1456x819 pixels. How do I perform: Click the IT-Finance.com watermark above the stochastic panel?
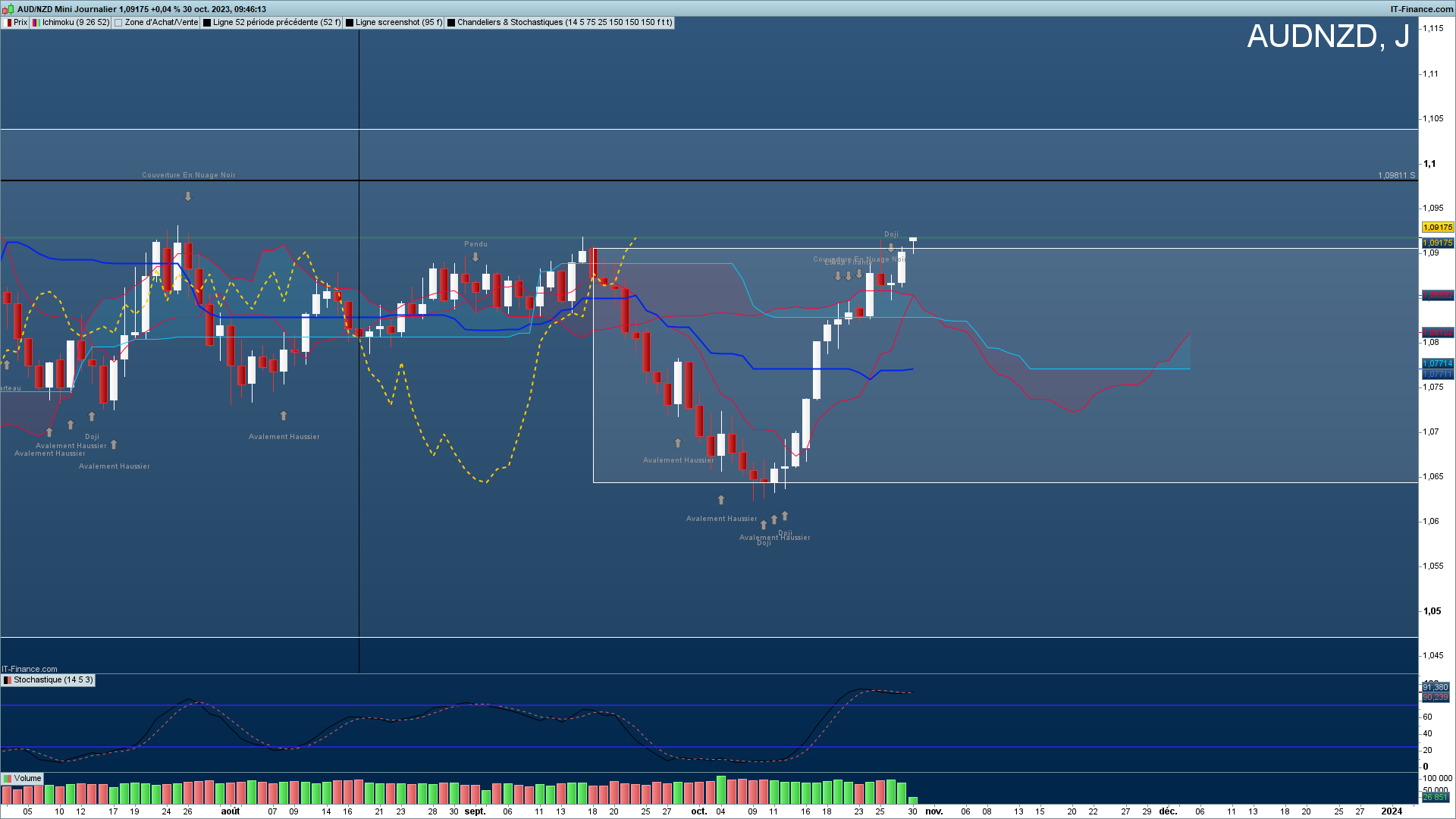coord(30,669)
